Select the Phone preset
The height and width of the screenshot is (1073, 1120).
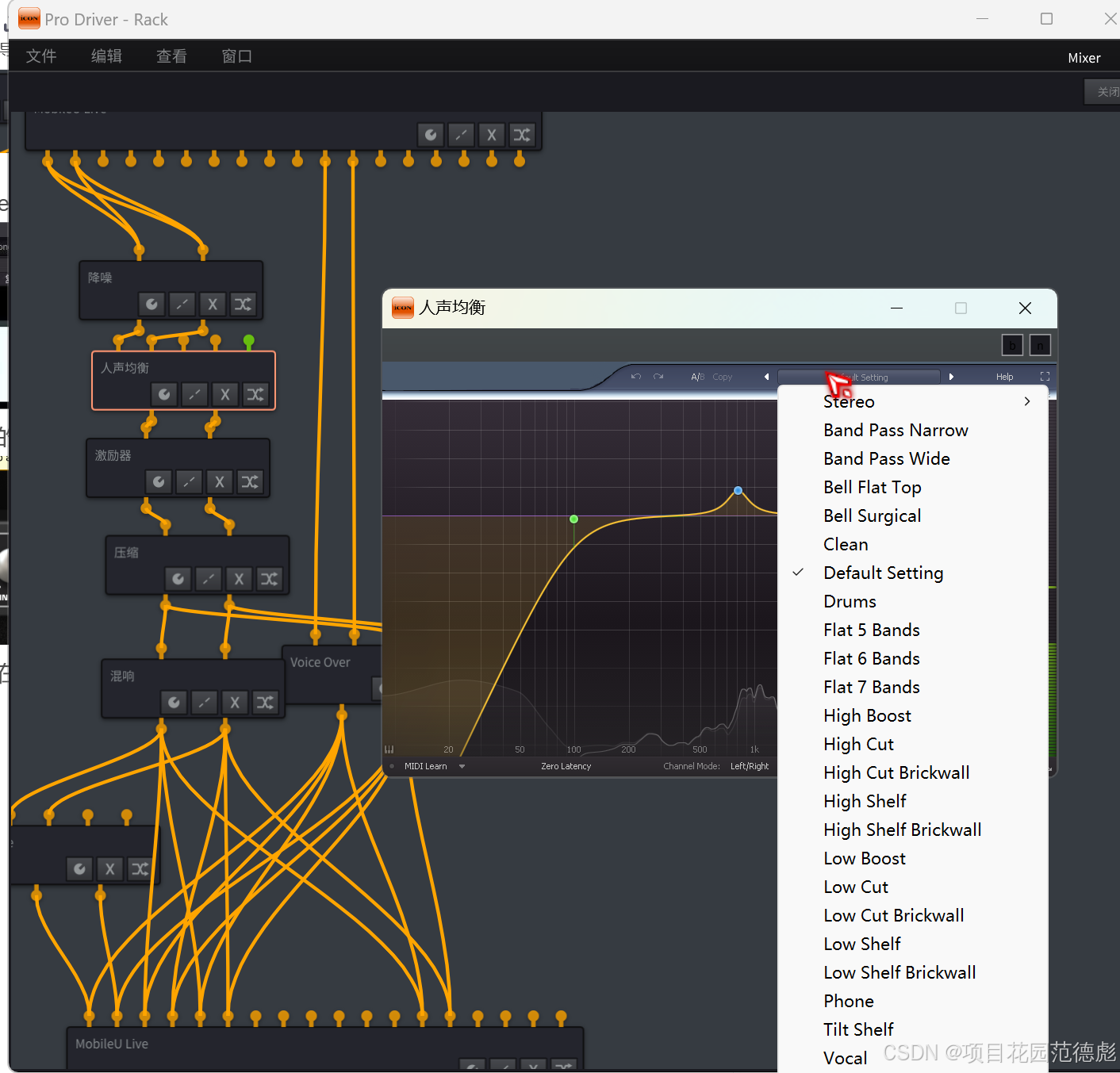[x=913, y=1001]
